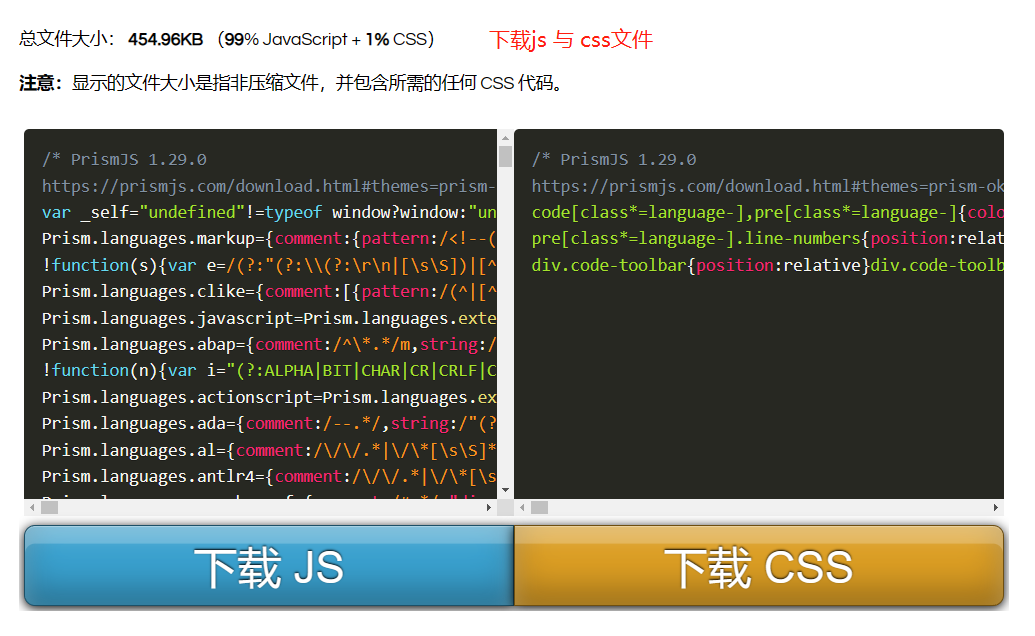Click the prismjs.com URL in JS panel
This screenshot has height=636, width=1035.
tap(269, 186)
